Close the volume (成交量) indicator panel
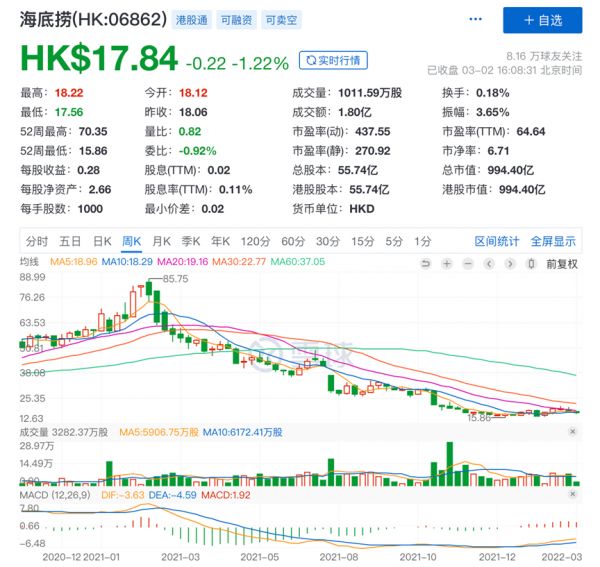The image size is (600, 567). (572, 432)
